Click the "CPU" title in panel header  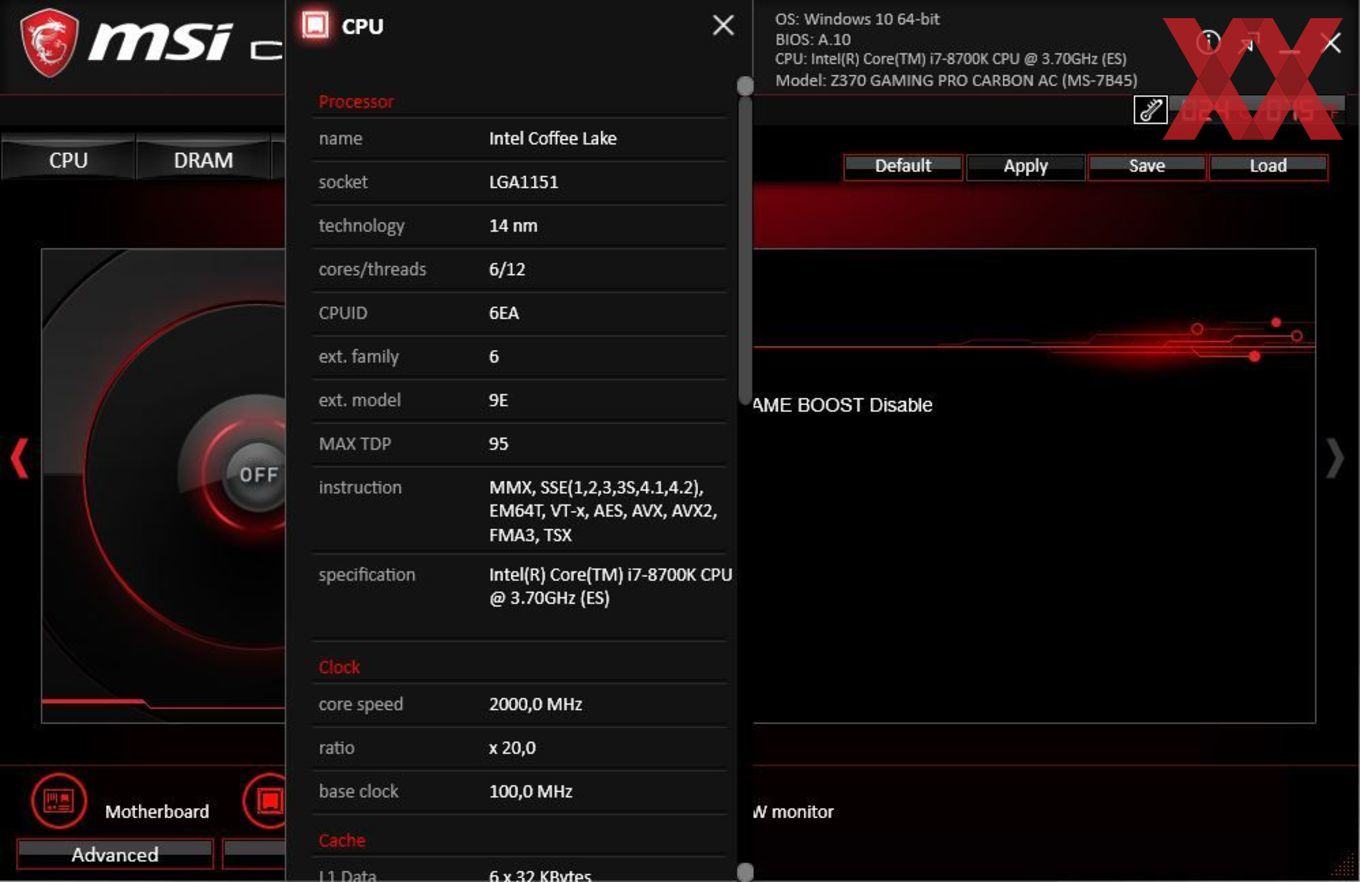coord(362,26)
